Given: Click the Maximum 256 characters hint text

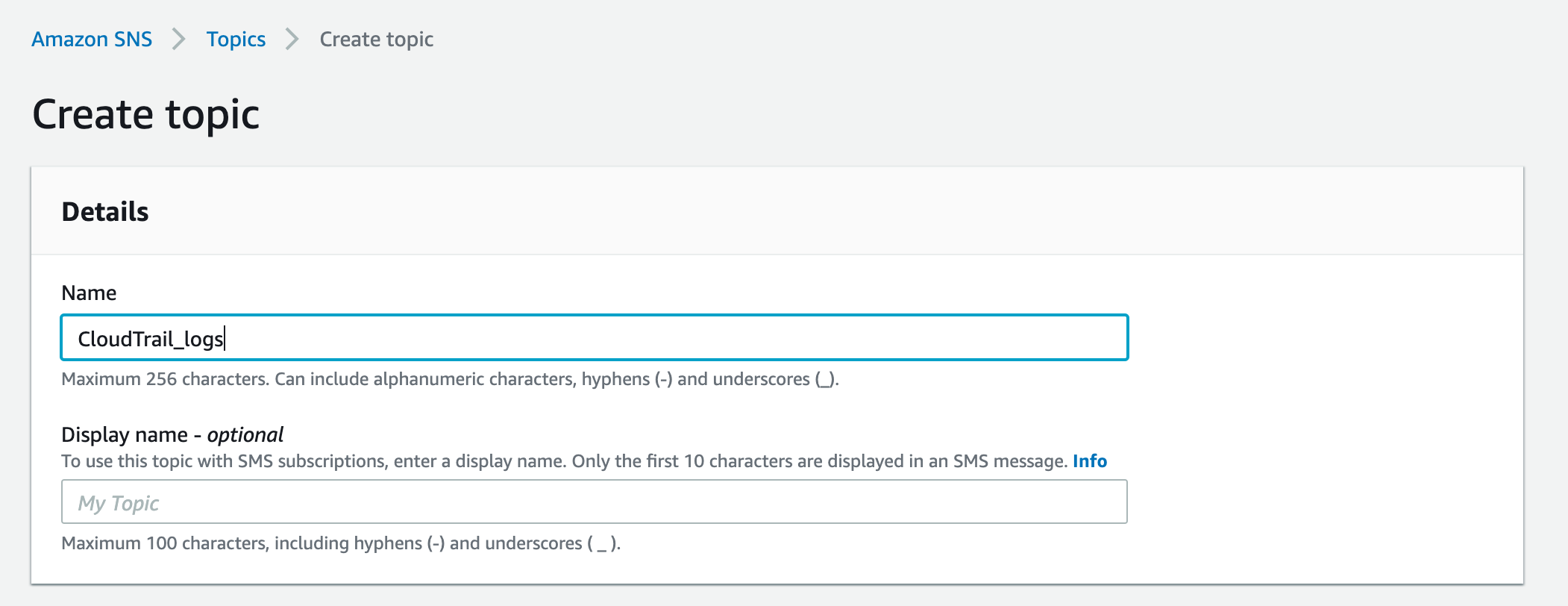Looking at the screenshot, I should (164, 379).
